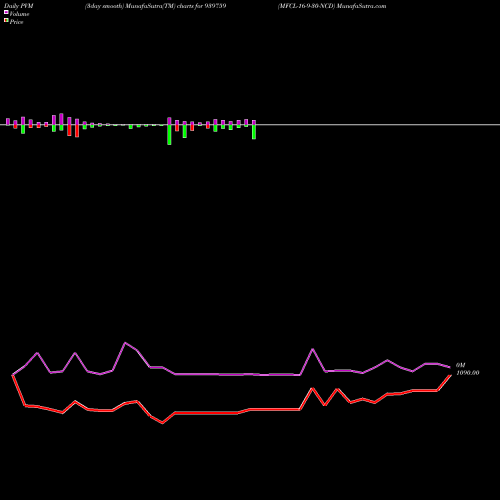The height and width of the screenshot is (500, 500).
Task: Click the Volume legend color swatch
Action: [x=6, y=12]
